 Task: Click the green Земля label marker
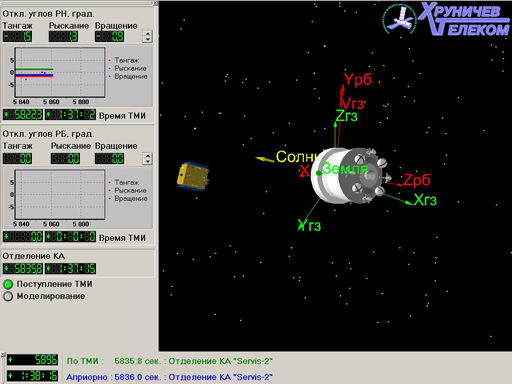coord(345,169)
